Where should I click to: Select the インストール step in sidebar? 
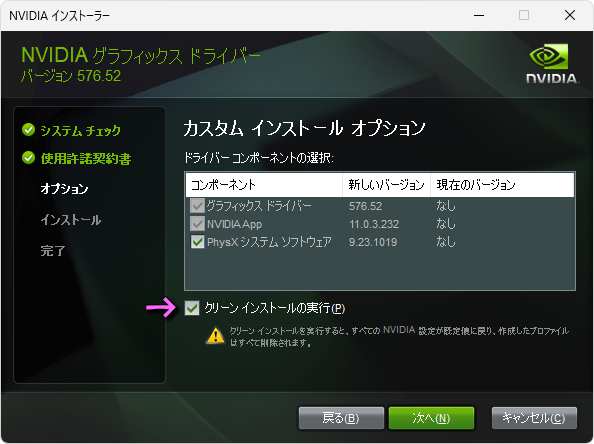point(71,220)
